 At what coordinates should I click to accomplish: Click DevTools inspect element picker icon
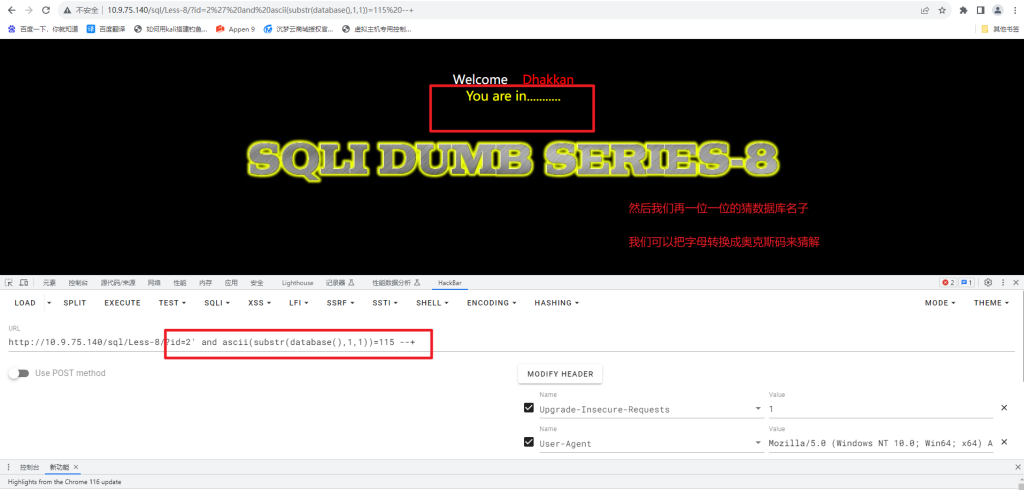pos(9,283)
